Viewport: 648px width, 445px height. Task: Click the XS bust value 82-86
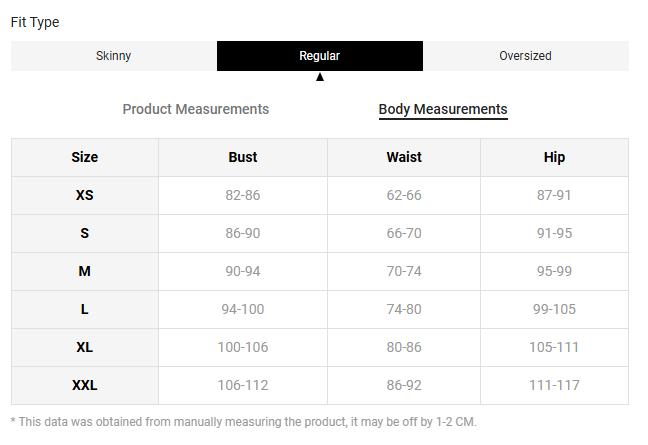242,195
